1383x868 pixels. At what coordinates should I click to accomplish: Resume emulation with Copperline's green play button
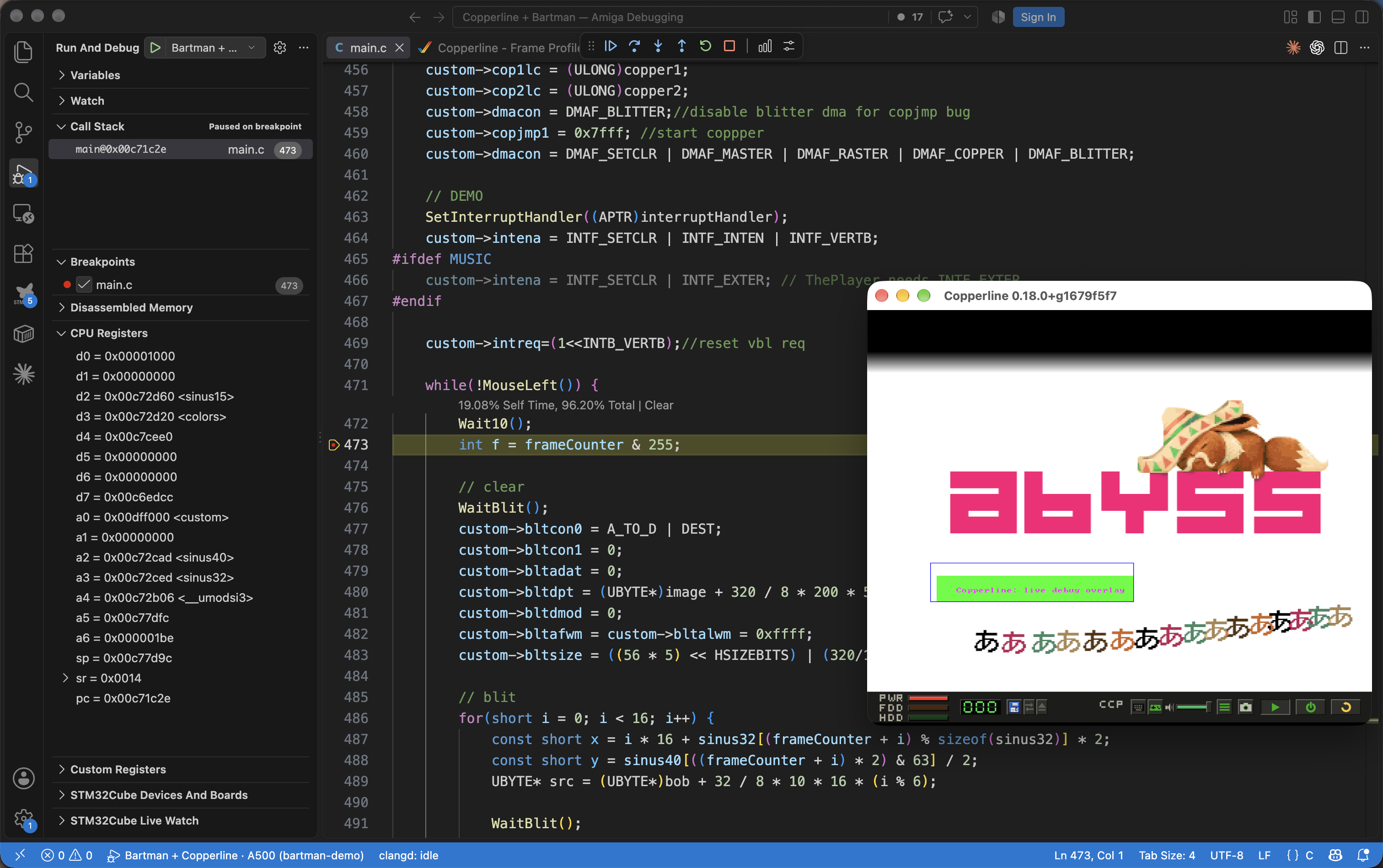point(1275,707)
